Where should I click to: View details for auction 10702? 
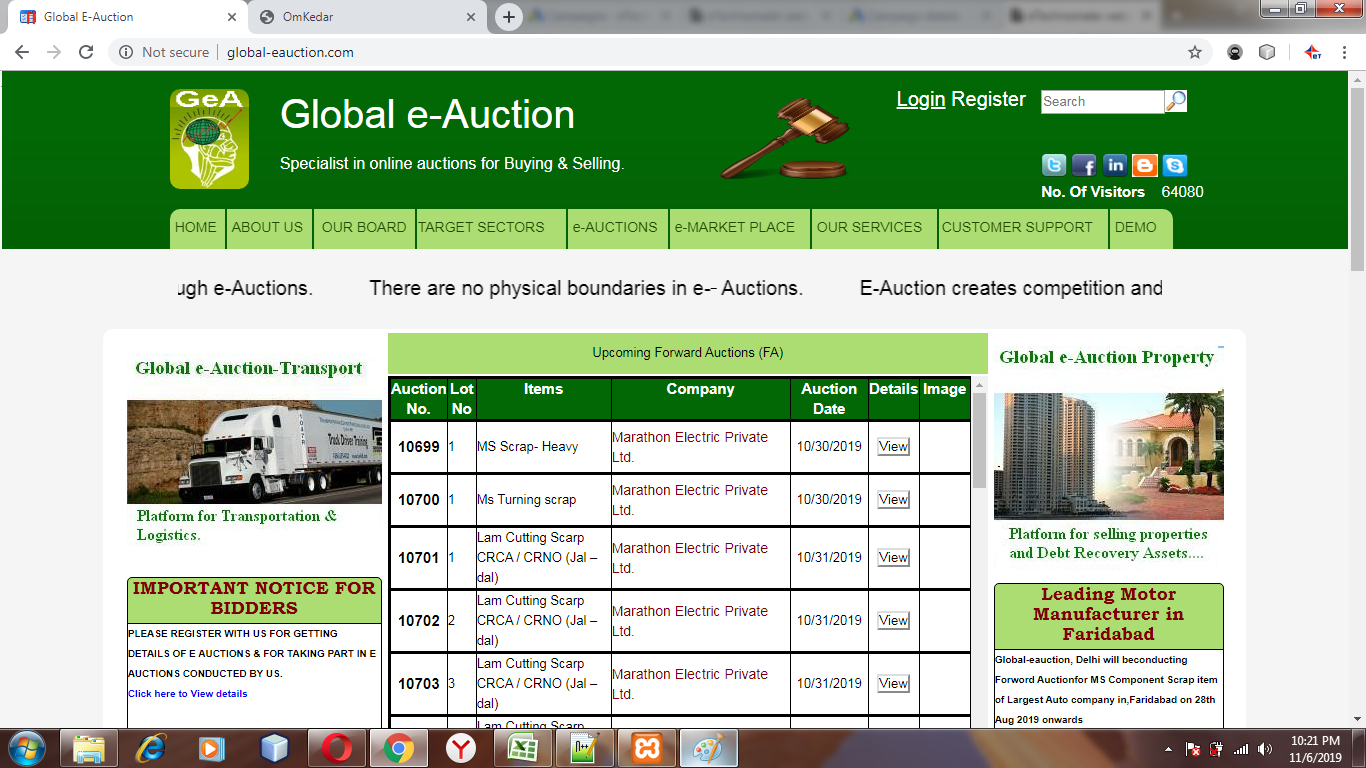click(893, 621)
